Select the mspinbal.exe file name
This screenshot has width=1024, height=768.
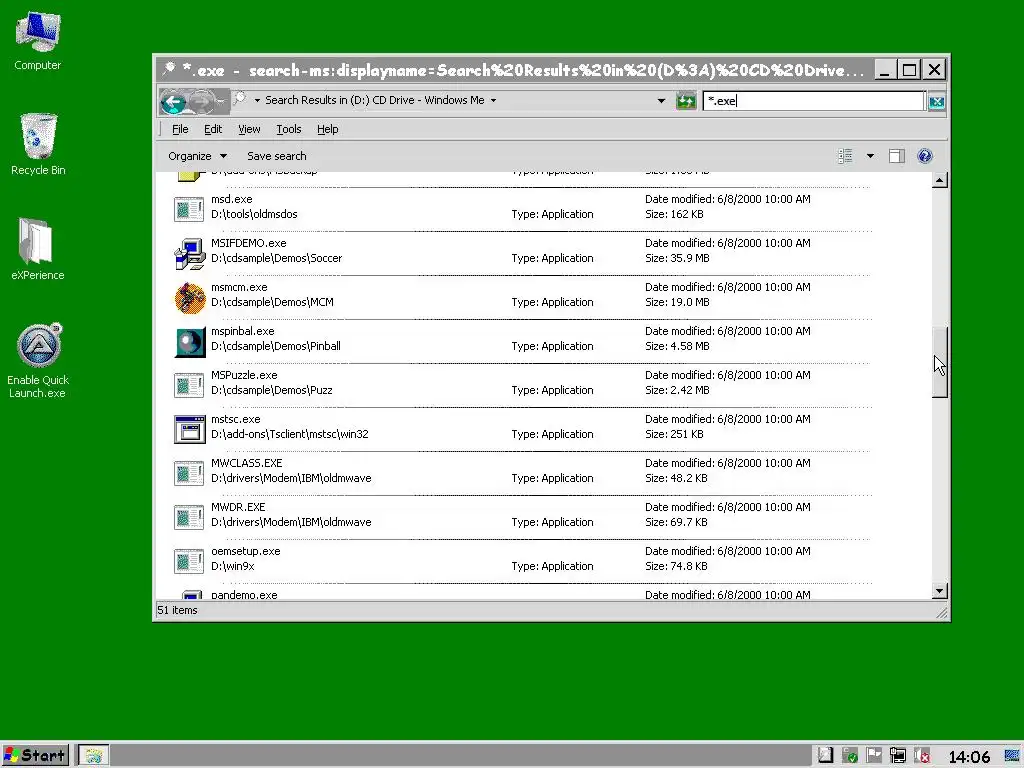242,331
